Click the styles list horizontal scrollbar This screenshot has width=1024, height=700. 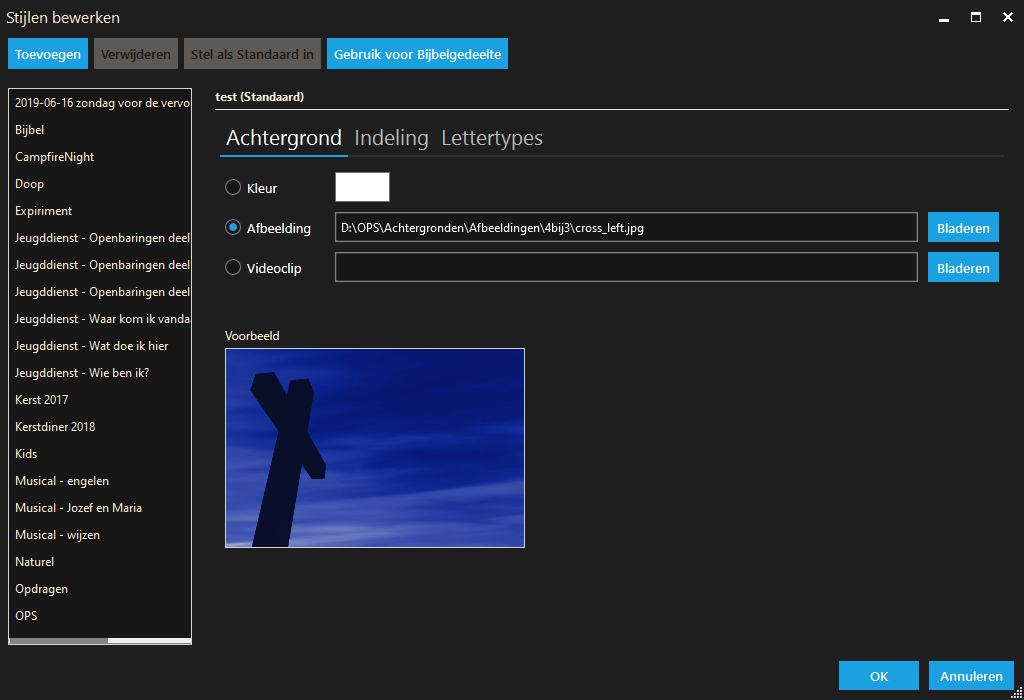(100, 641)
